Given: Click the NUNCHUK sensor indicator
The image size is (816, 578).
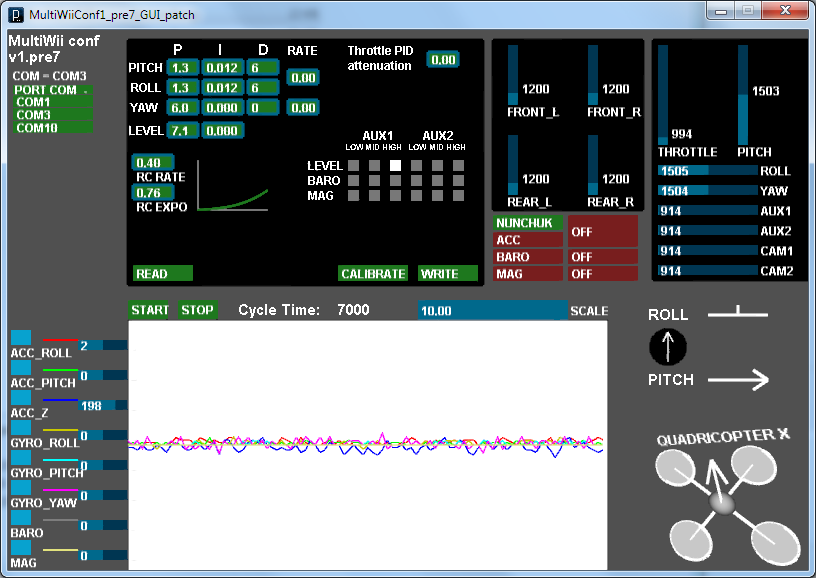Looking at the screenshot, I should 528,223.
